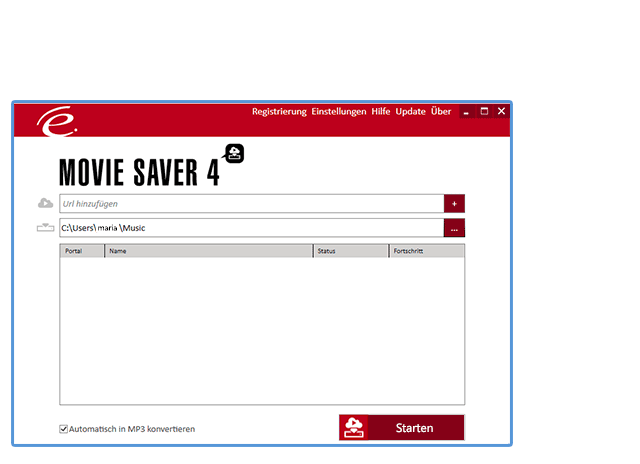
Task: Click the Engelmann logo in the header
Action: pos(57,121)
